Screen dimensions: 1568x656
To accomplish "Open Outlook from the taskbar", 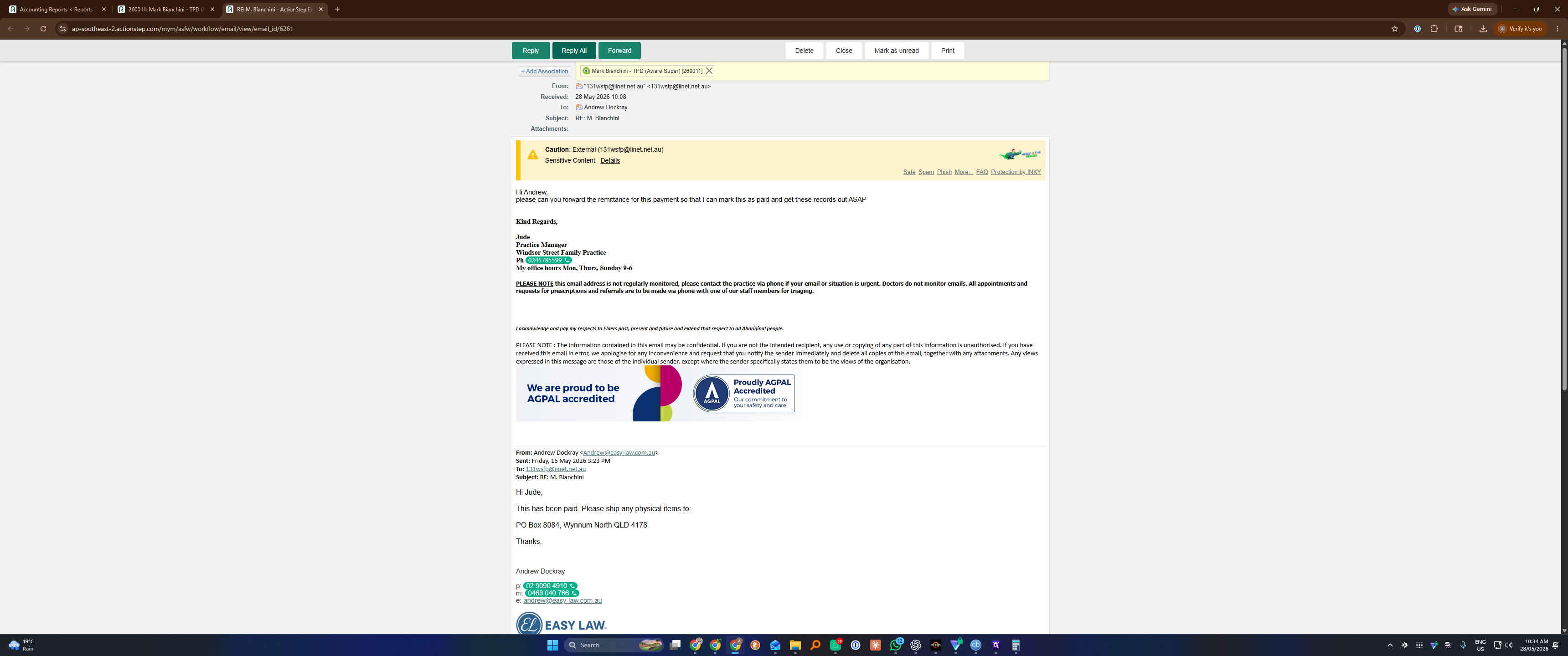I will point(775,645).
